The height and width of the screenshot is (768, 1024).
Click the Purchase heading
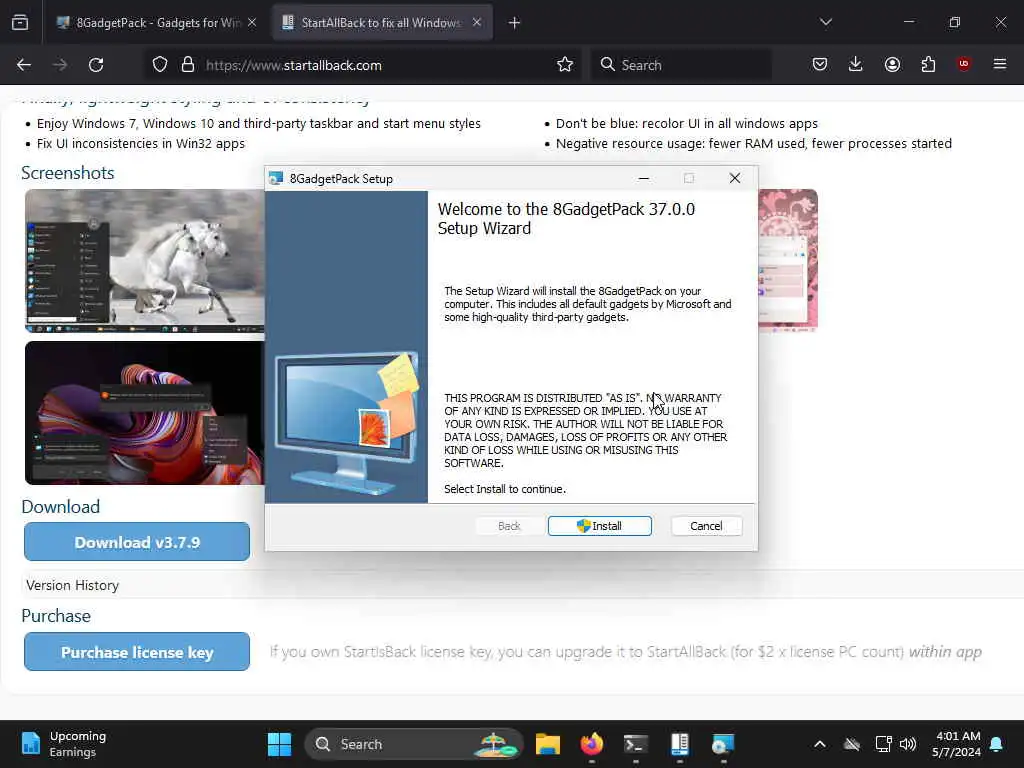coord(56,616)
